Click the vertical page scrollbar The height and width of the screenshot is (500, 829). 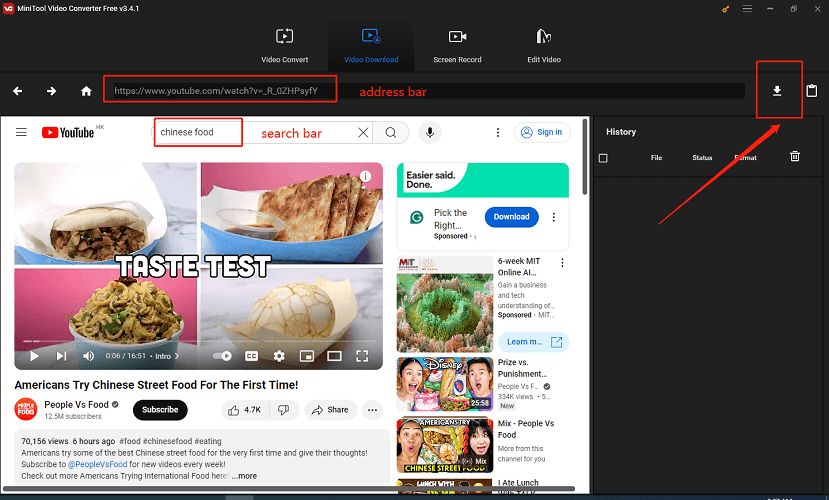pos(585,156)
